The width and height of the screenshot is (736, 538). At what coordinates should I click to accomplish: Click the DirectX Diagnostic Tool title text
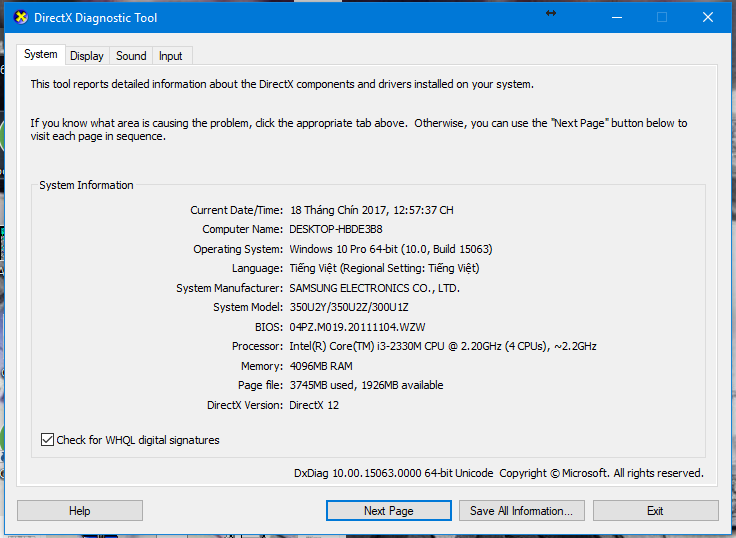point(96,18)
